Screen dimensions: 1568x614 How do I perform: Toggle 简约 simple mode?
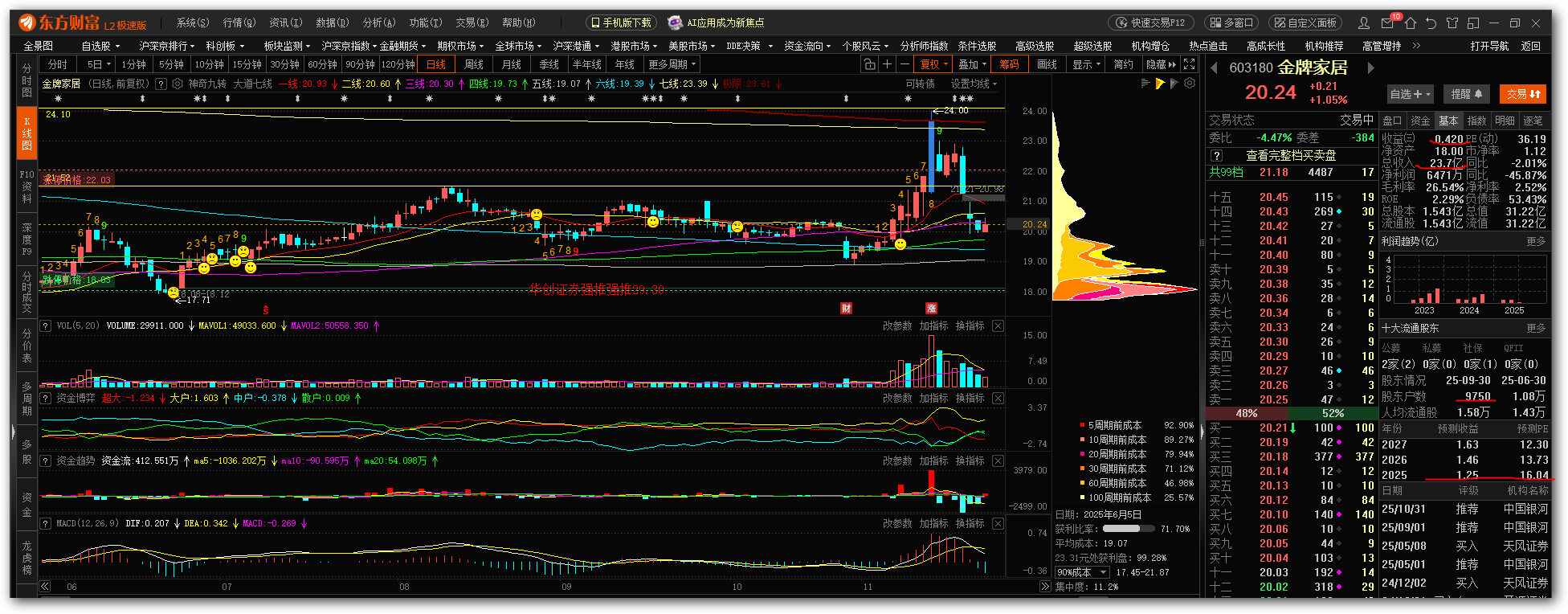[x=1123, y=64]
